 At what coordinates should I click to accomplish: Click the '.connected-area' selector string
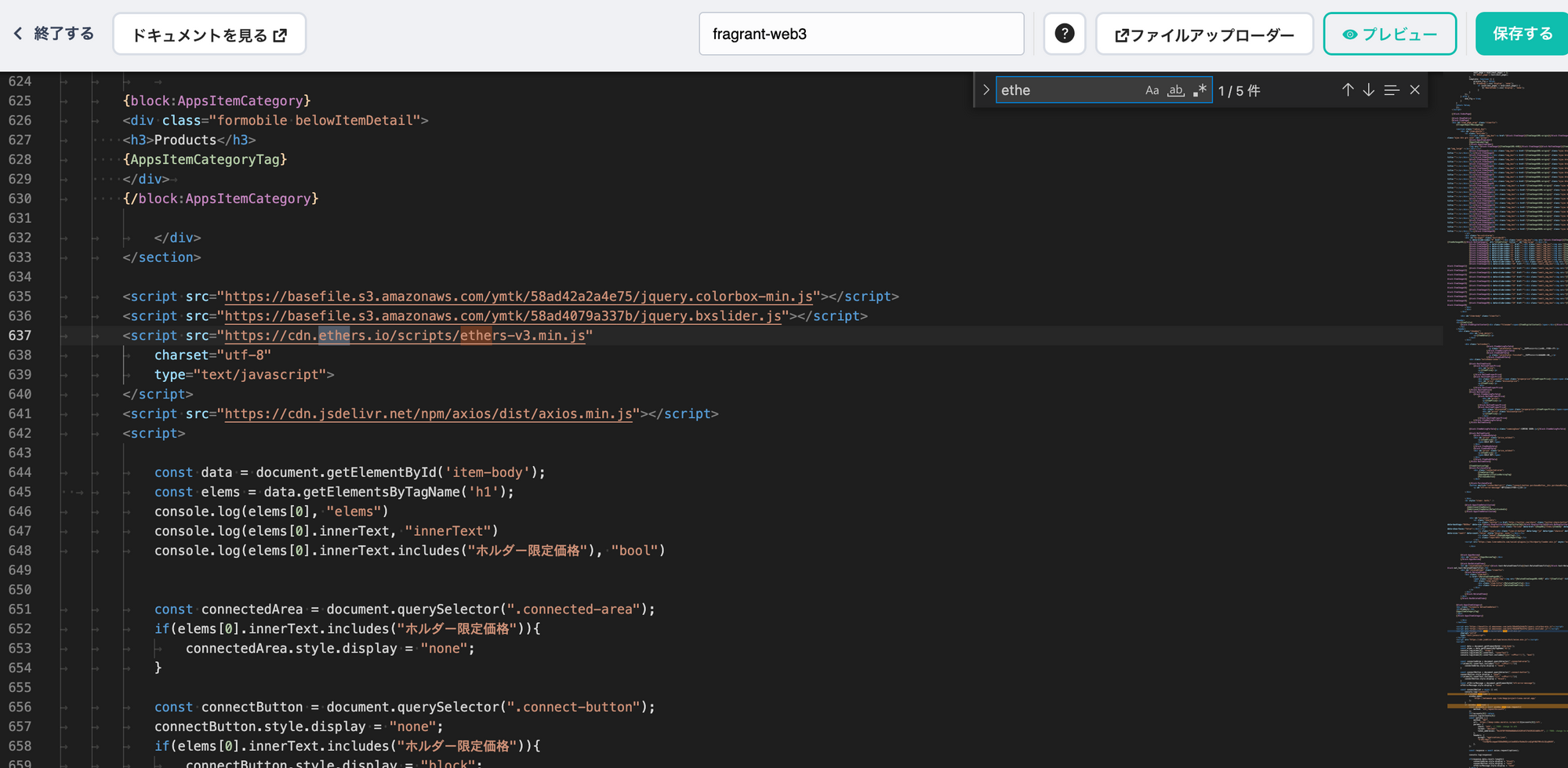click(573, 610)
